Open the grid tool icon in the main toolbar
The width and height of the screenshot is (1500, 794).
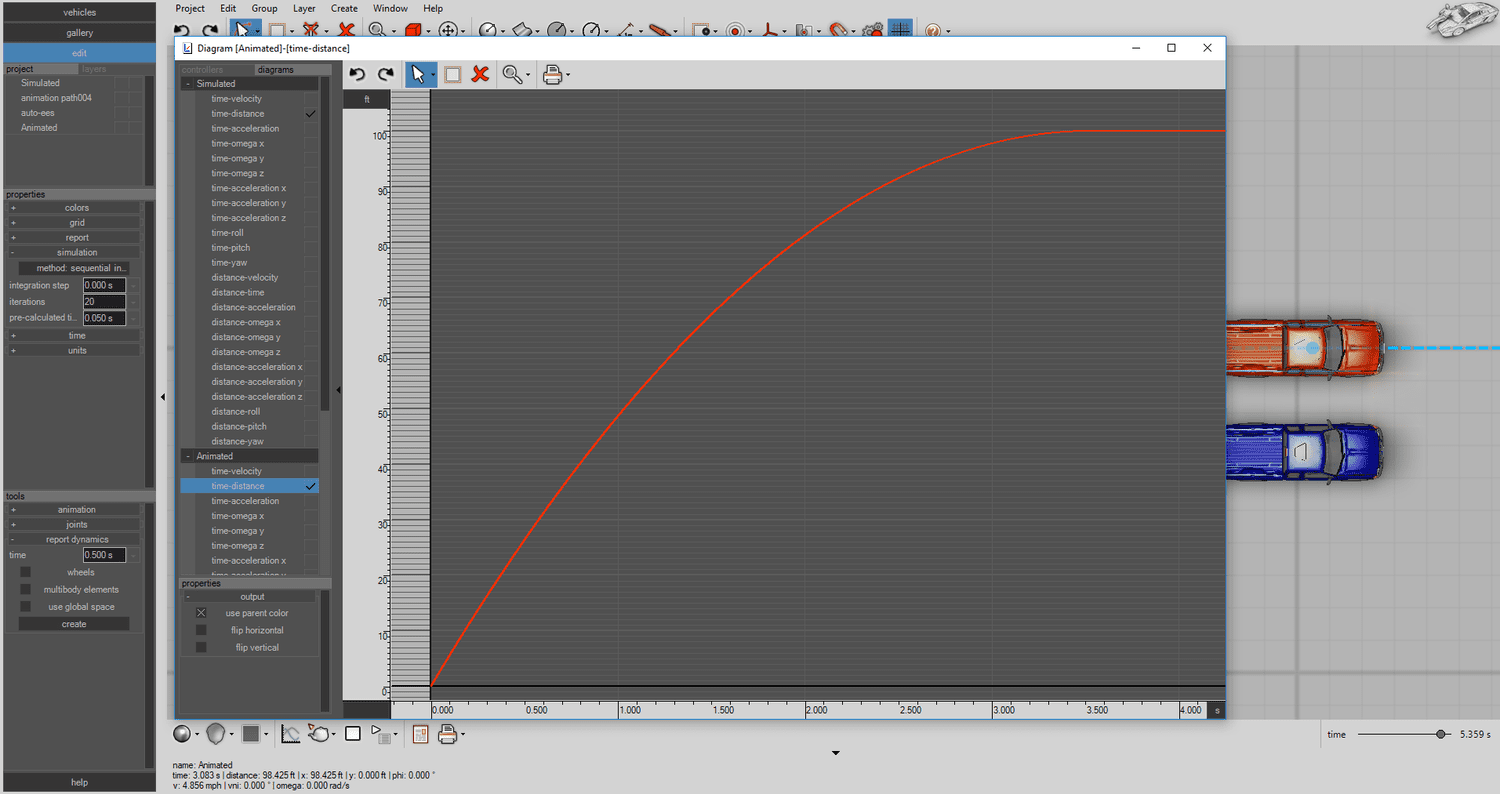(899, 29)
